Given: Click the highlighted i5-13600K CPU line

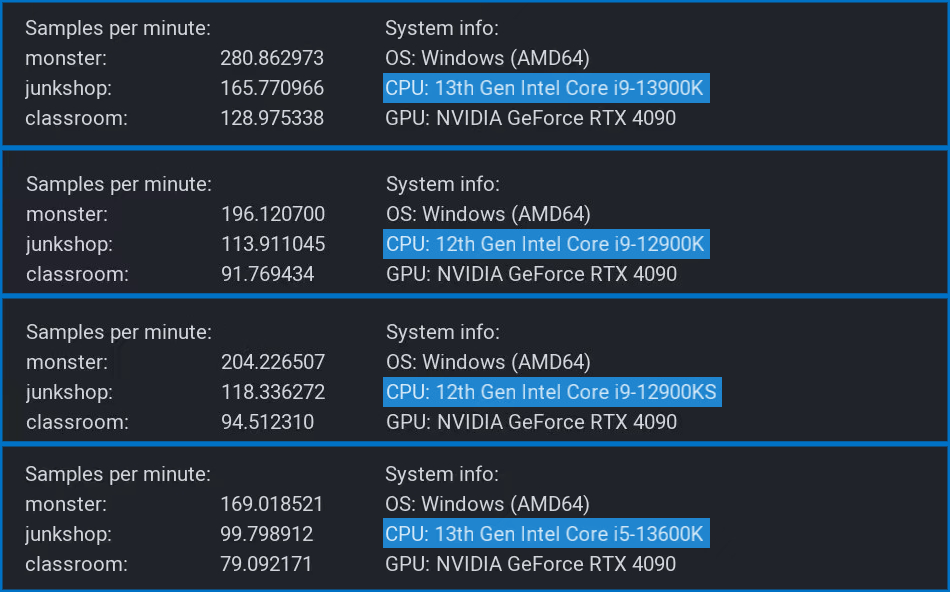Looking at the screenshot, I should point(546,533).
